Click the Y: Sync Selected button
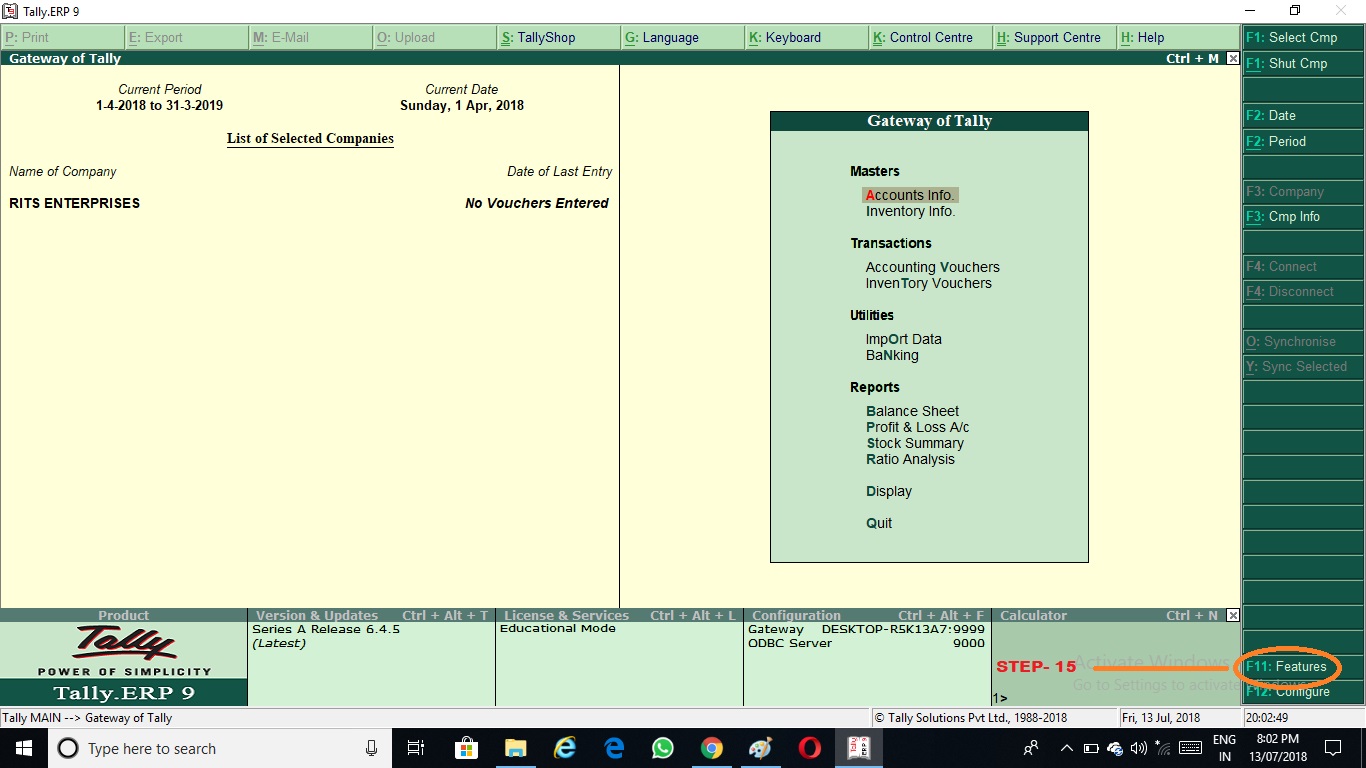Viewport: 1366px width, 768px height. point(1303,366)
